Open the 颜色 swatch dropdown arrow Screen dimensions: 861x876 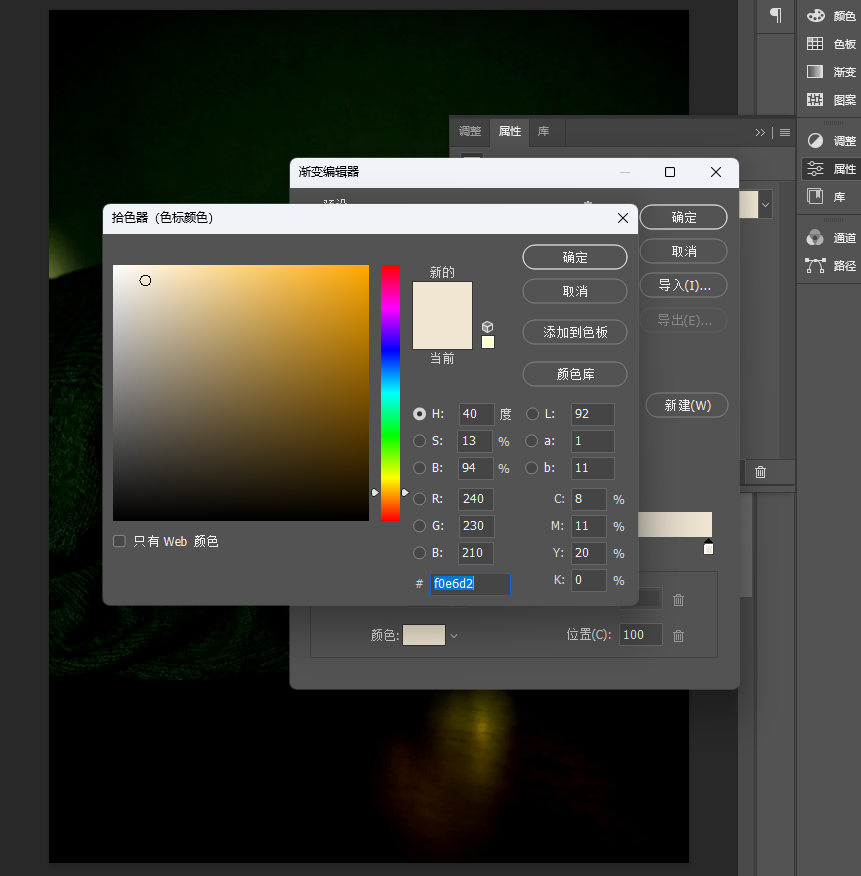pos(454,636)
